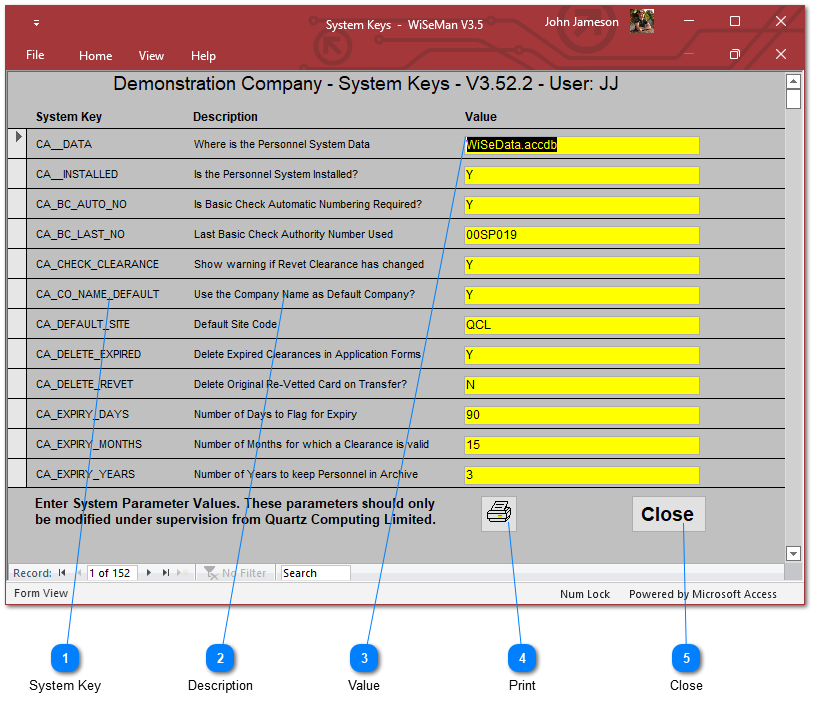The width and height of the screenshot is (814, 709).
Task: Open the Help menu
Action: tap(203, 56)
